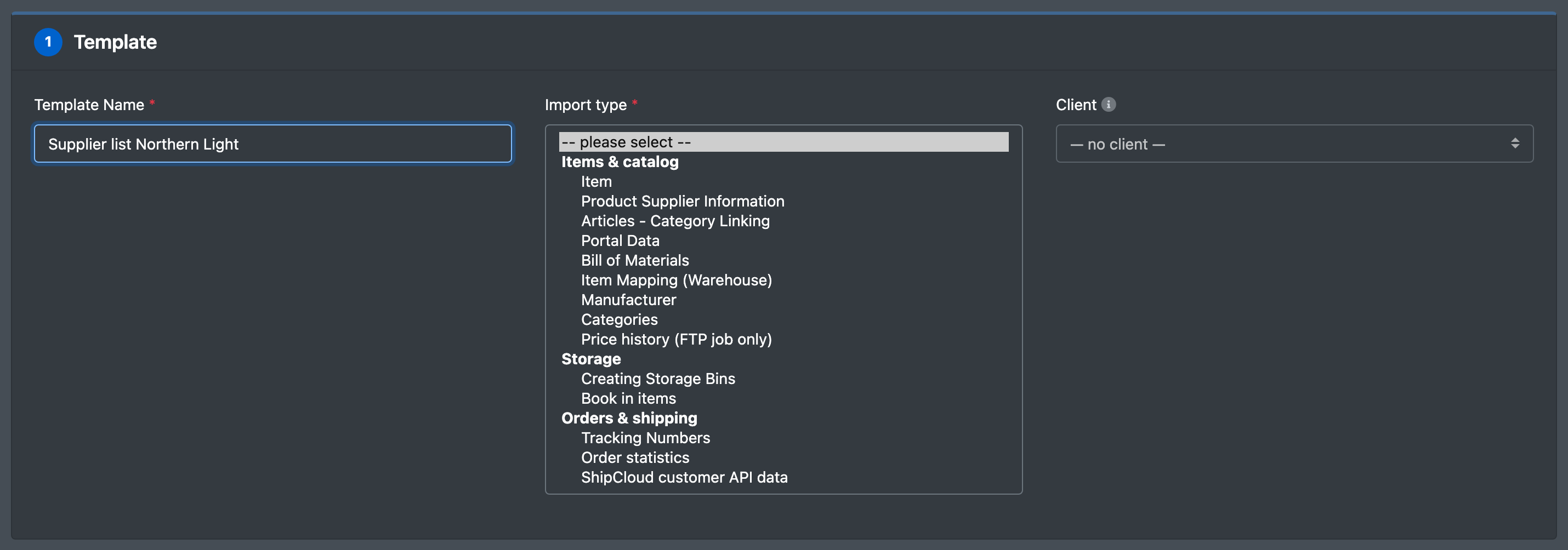Choose 'Price history (FTP job only)'
The width and height of the screenshot is (1568, 550).
point(783,340)
